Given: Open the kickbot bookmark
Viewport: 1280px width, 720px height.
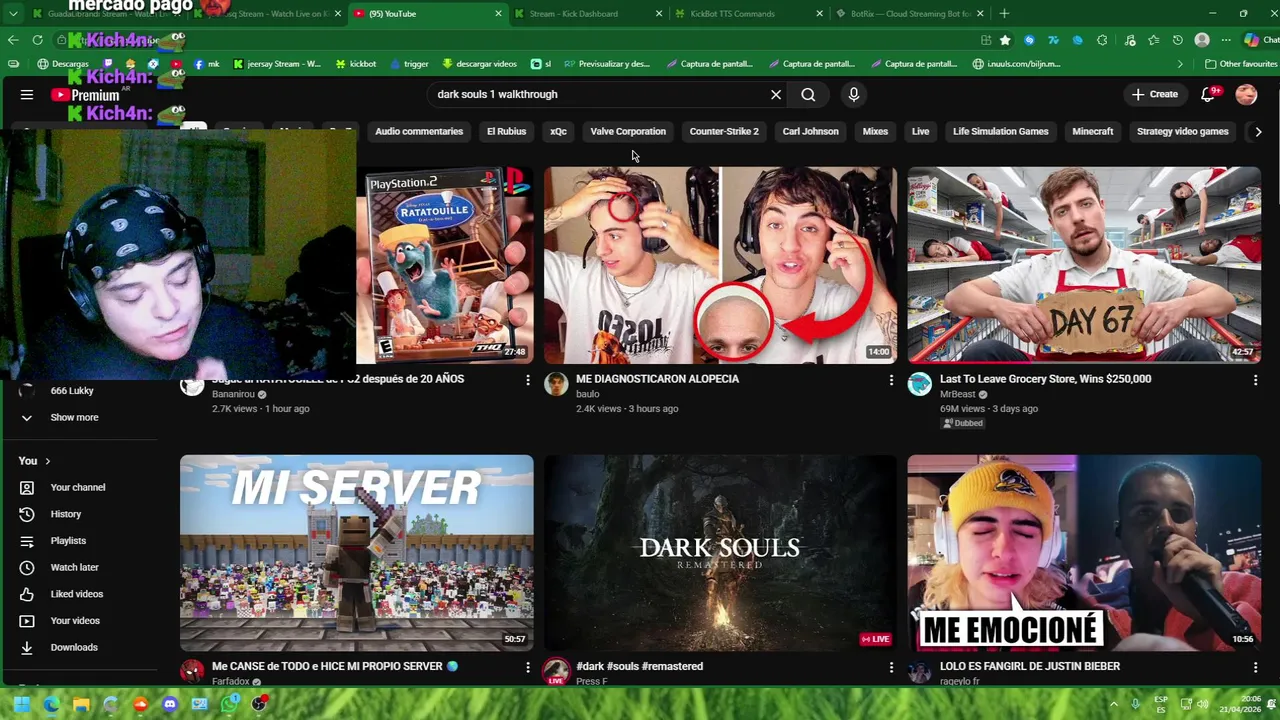Looking at the screenshot, I should point(355,64).
